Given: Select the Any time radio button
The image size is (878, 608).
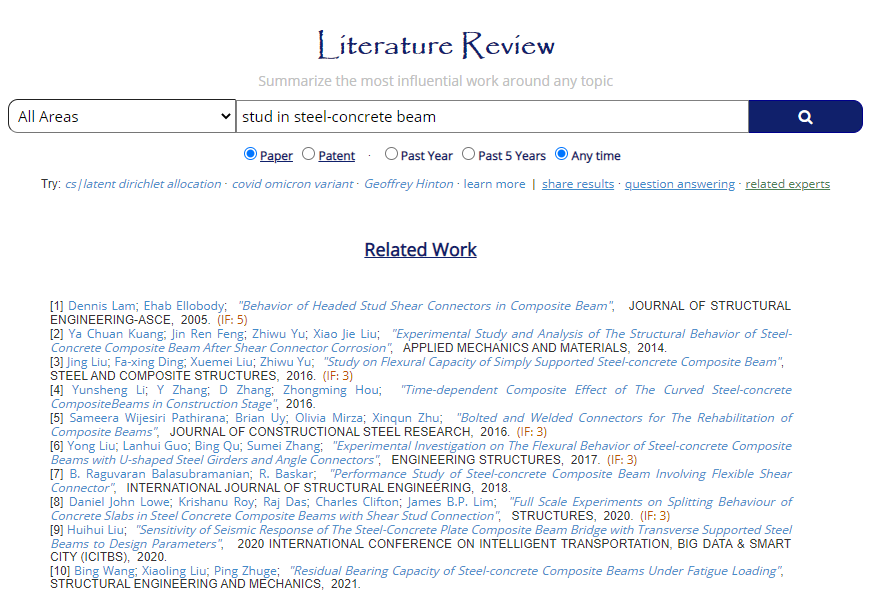Looking at the screenshot, I should (561, 154).
